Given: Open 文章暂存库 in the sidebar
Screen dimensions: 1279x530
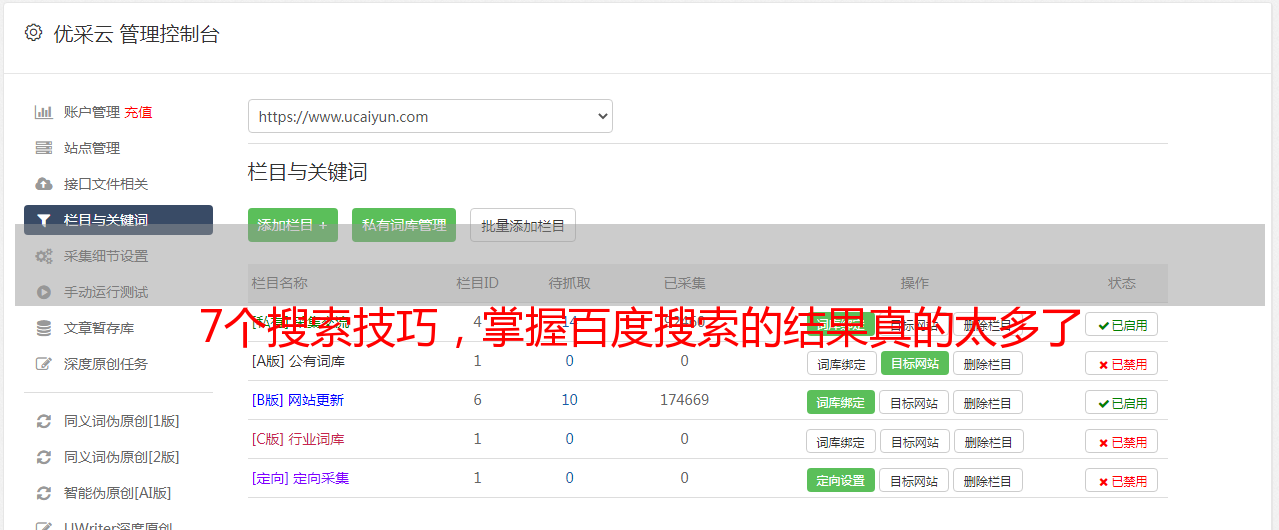Looking at the screenshot, I should 99,328.
